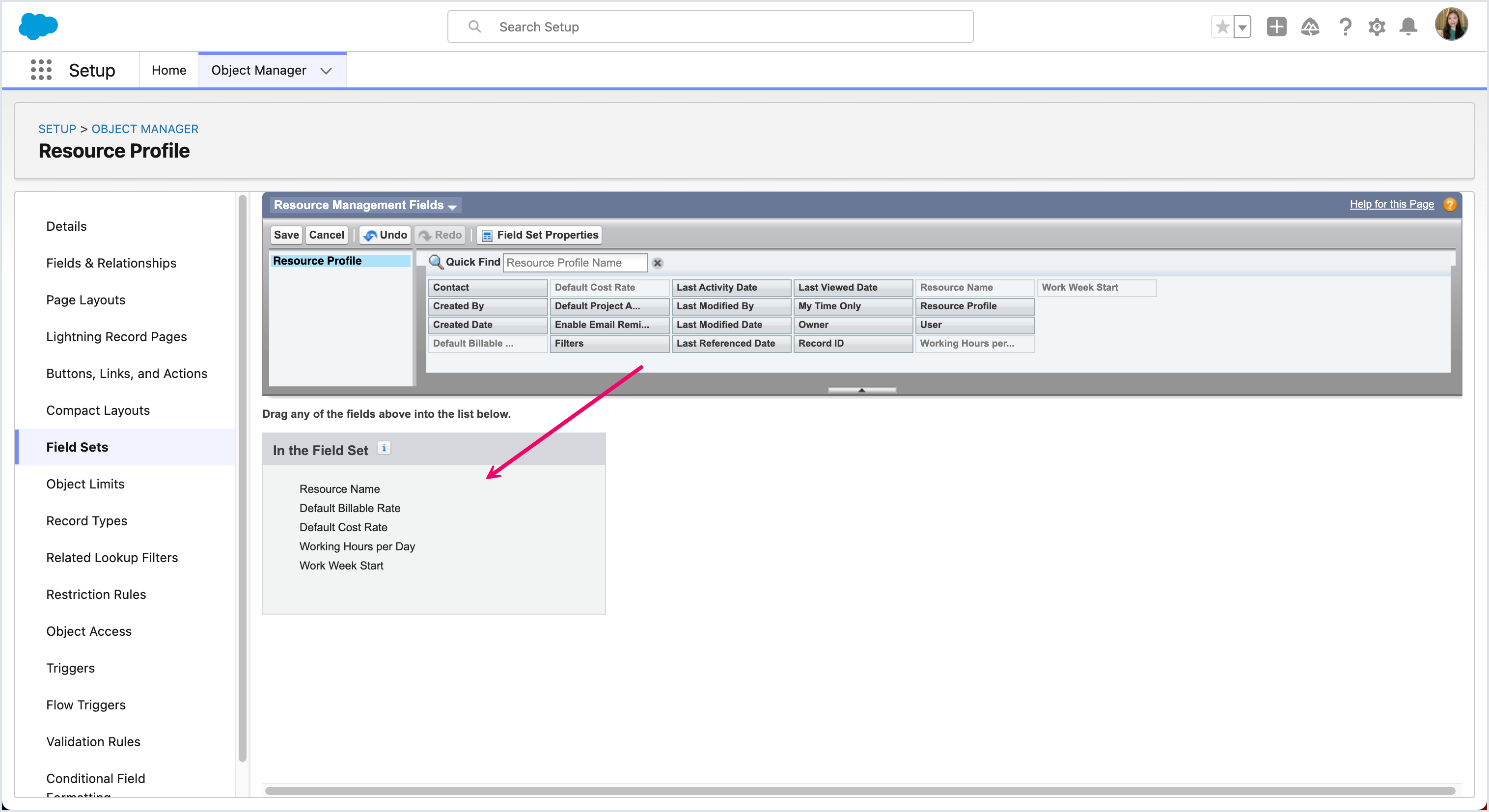Select the Enable Email Remi... field
The image size is (1489, 812).
tap(610, 325)
